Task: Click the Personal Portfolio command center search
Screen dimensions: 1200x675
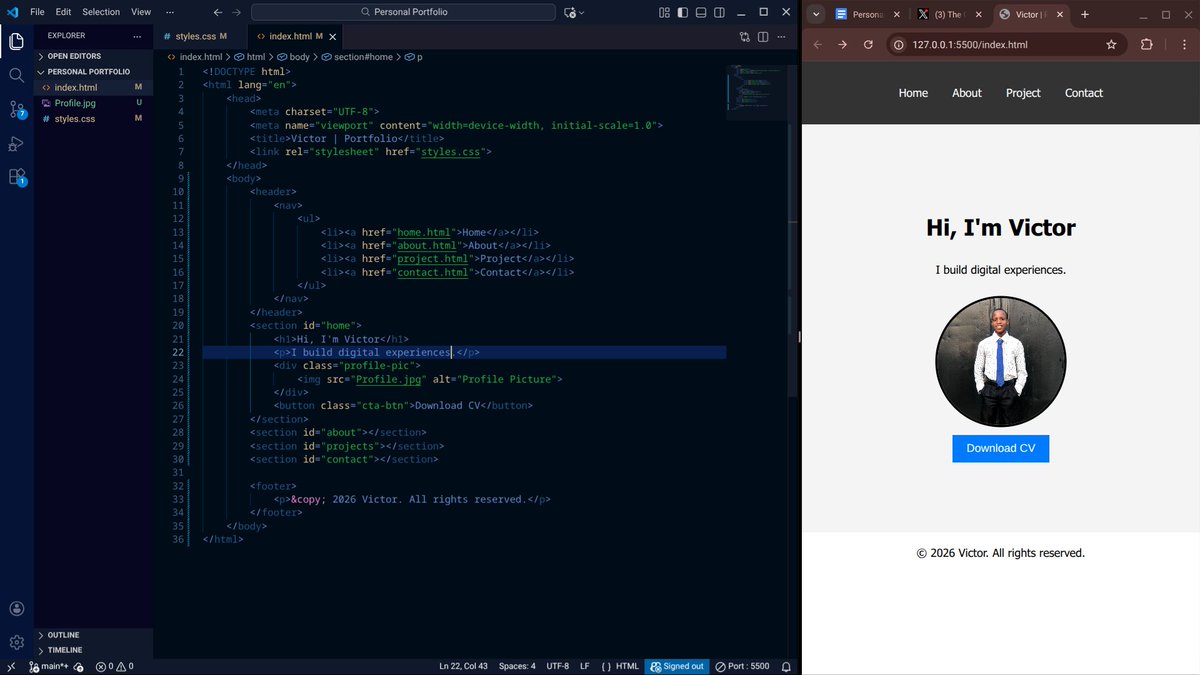Action: (403, 12)
